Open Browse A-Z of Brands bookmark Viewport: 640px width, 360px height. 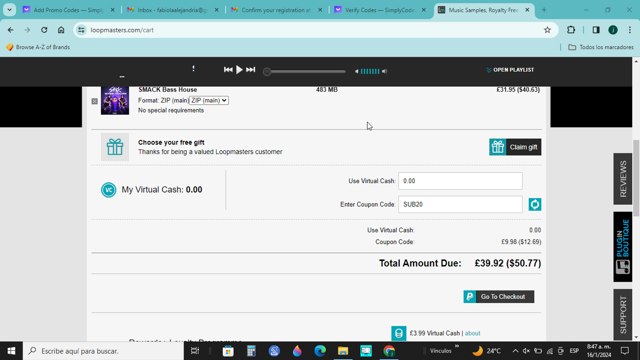(38, 47)
